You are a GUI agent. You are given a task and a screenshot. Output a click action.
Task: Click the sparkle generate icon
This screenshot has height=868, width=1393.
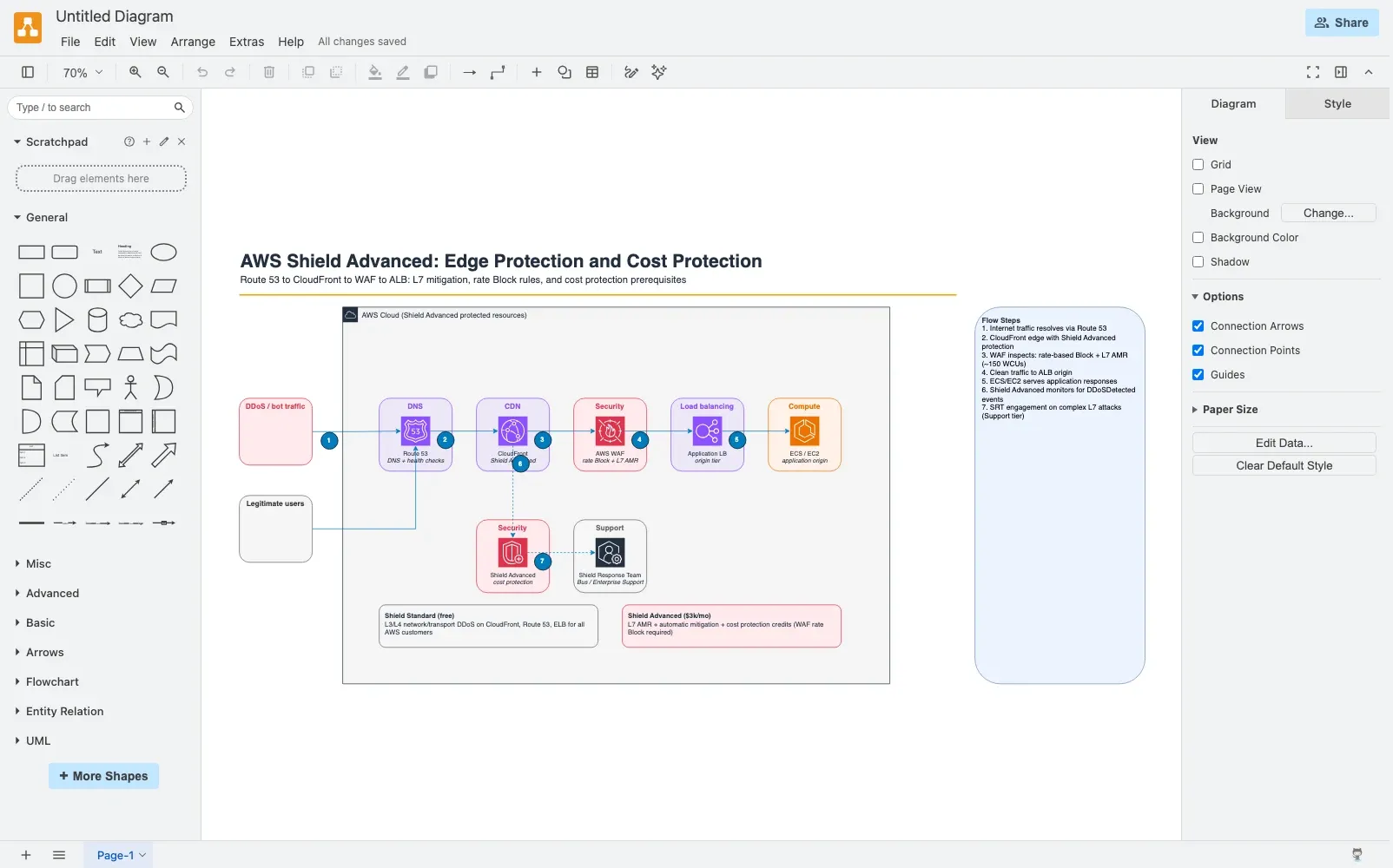659,73
